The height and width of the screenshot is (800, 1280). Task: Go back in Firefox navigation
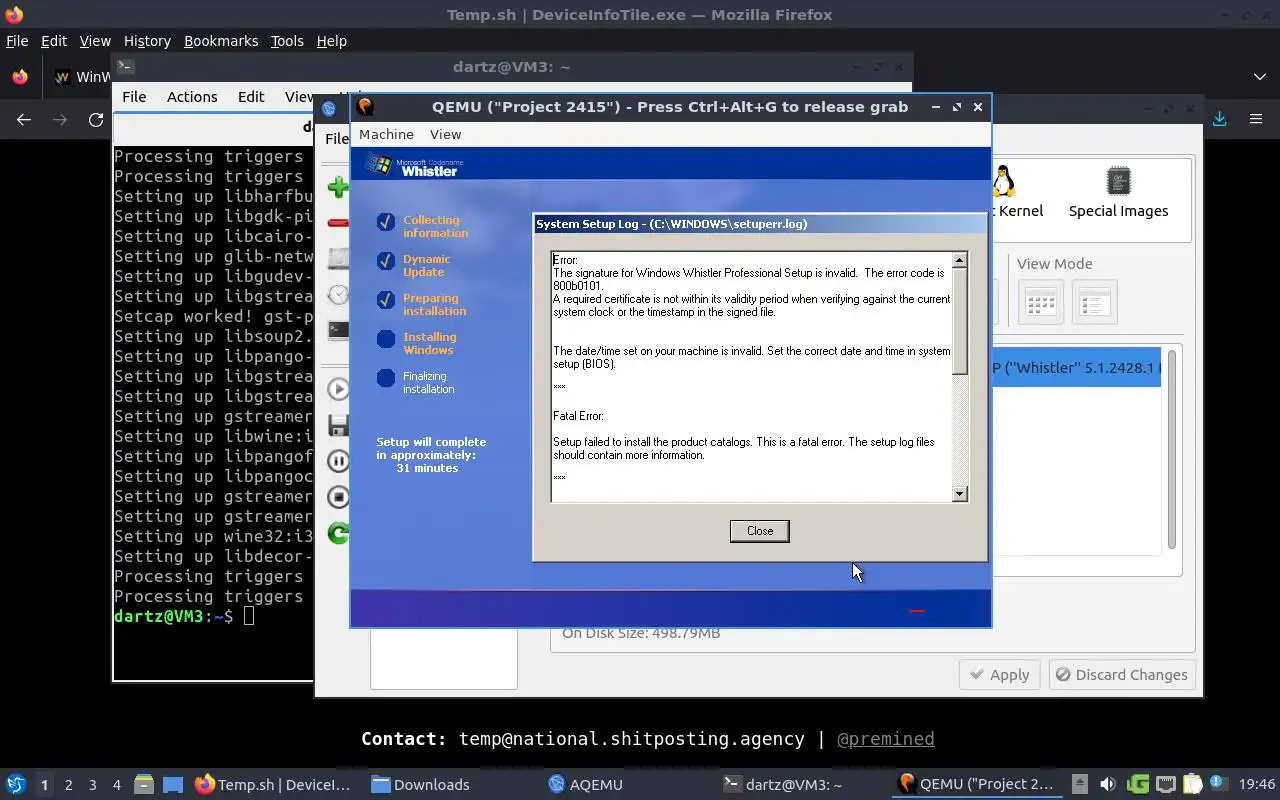coord(24,119)
